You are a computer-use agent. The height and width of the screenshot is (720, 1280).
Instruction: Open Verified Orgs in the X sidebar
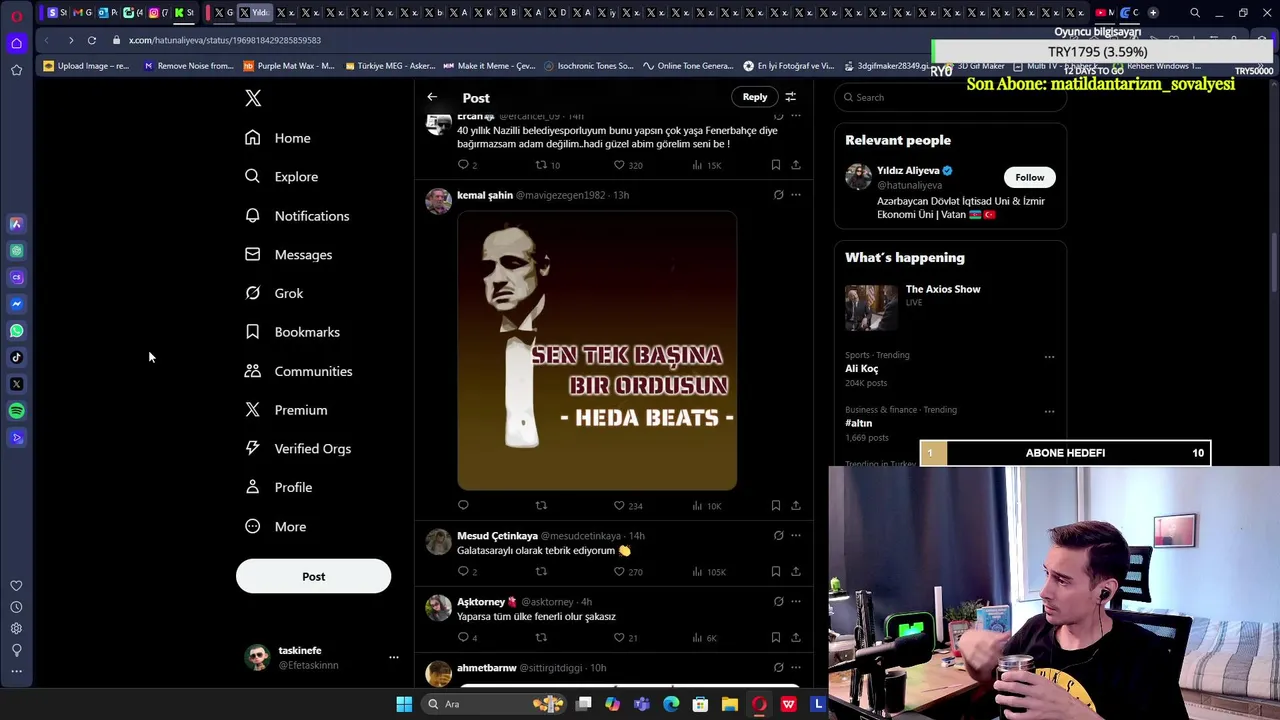(298, 449)
